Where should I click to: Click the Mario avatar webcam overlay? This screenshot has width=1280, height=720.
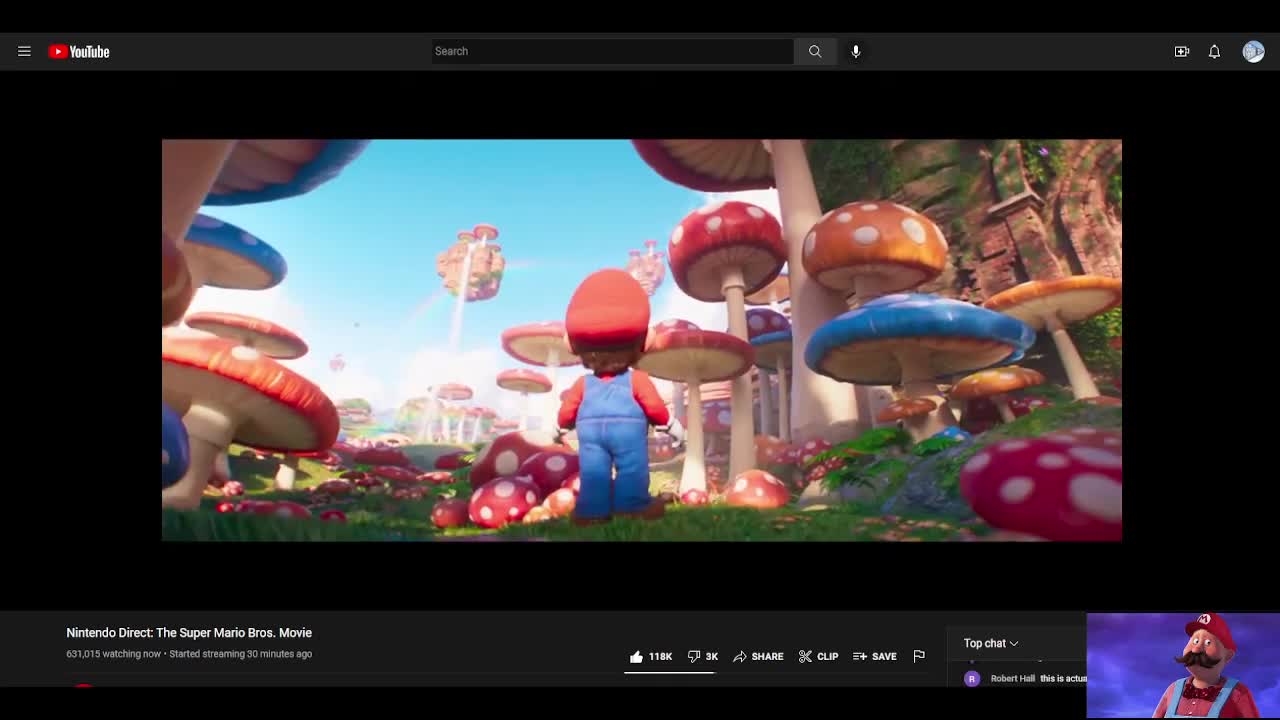point(1183,666)
